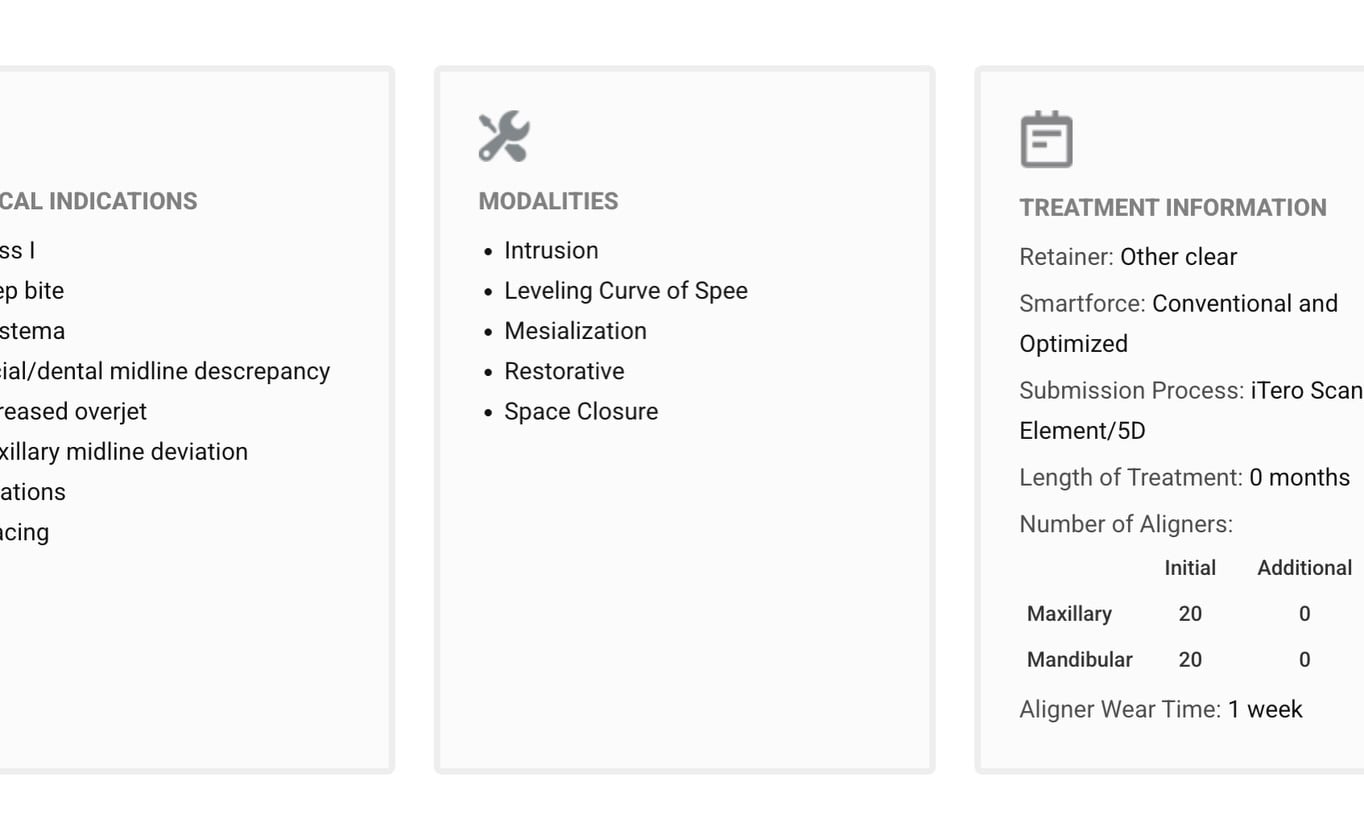The image size is (1364, 835).
Task: Select the Space Closure item
Action: [581, 411]
